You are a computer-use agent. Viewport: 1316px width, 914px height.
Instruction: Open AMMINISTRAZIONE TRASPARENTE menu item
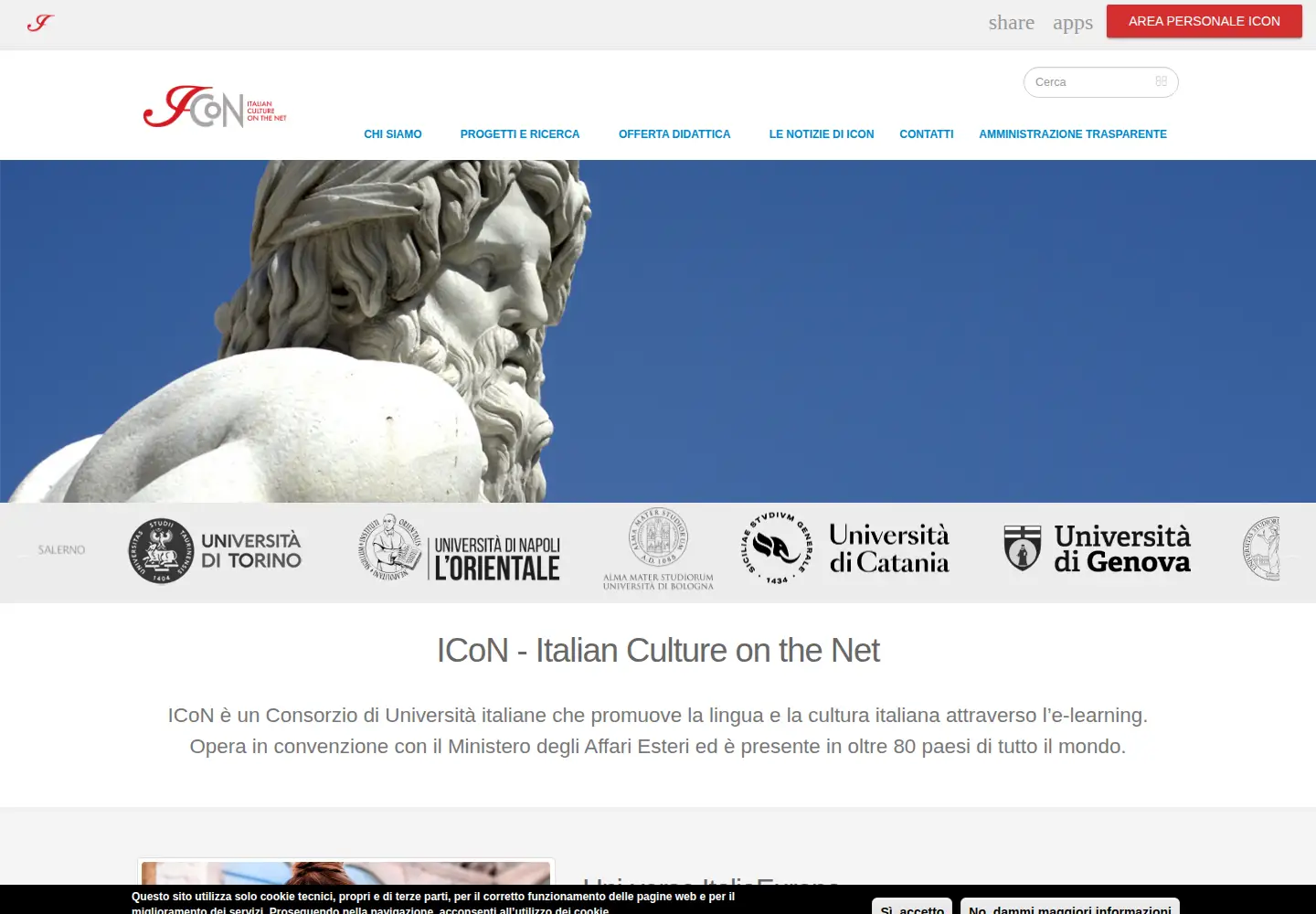[1073, 134]
